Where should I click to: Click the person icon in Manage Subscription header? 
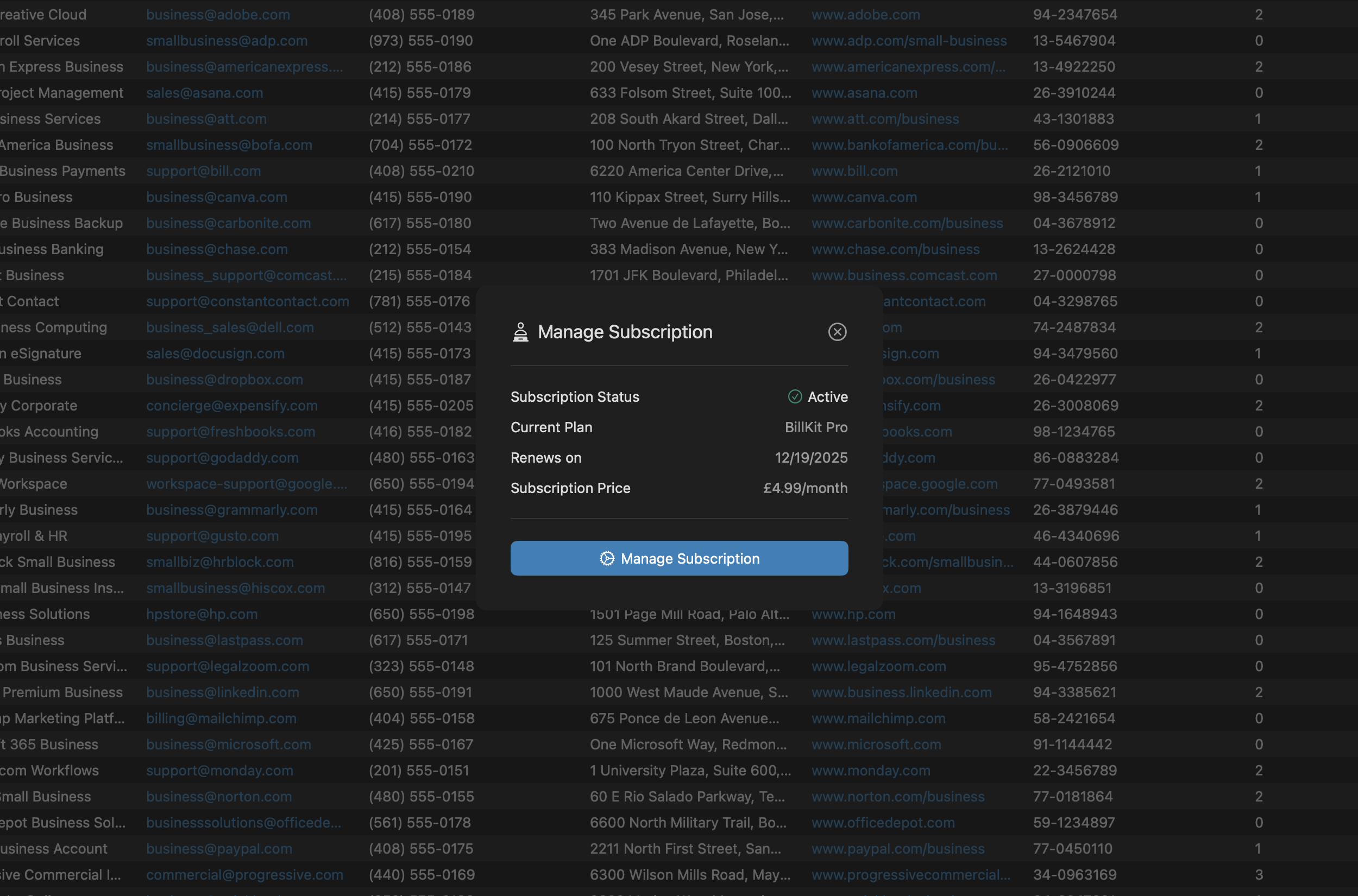click(x=520, y=331)
